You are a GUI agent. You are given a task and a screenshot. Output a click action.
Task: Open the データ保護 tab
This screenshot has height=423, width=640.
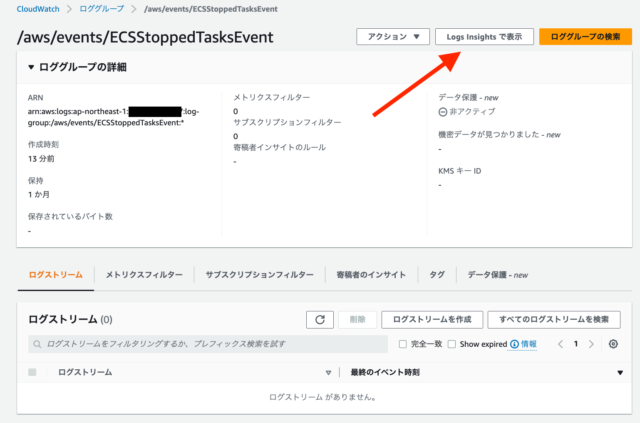point(498,275)
